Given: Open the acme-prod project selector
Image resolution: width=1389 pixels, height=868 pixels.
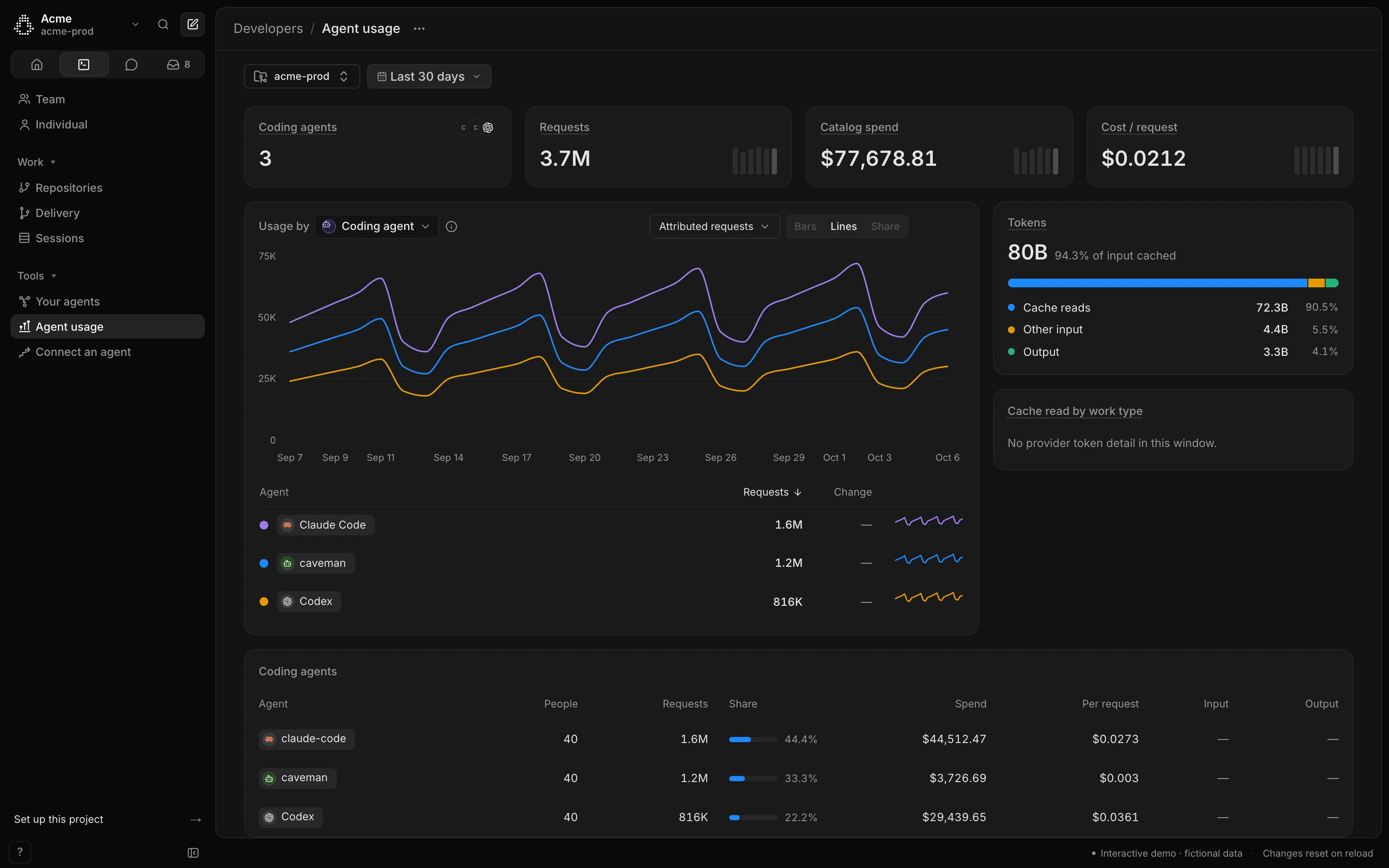Looking at the screenshot, I should [302, 76].
